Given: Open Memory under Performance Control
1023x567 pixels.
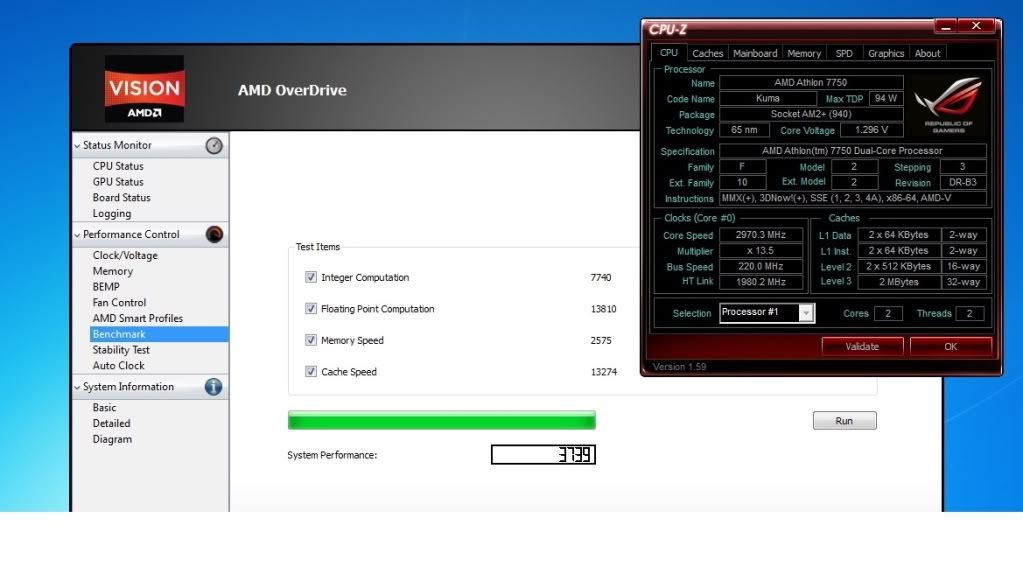Looking at the screenshot, I should 113,271.
